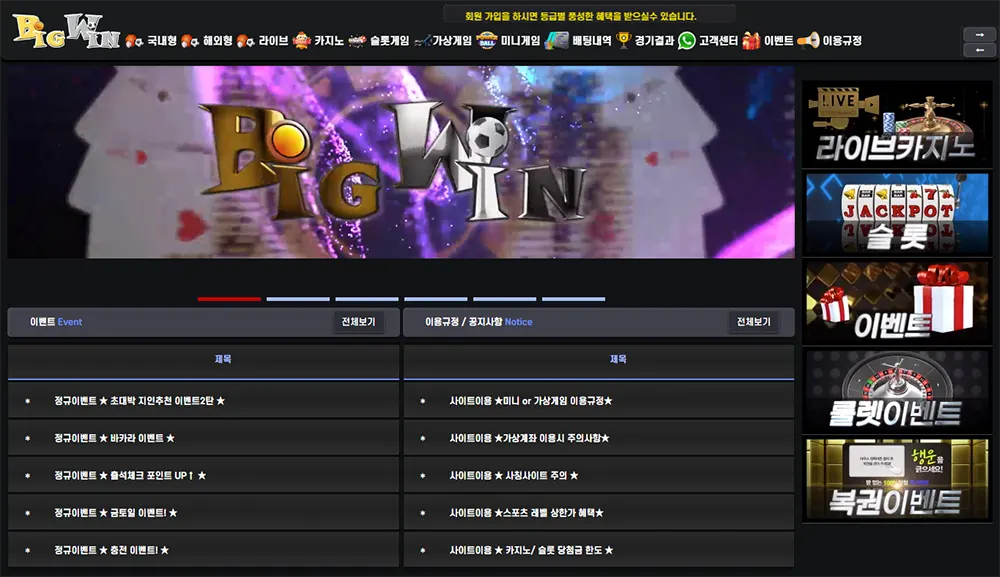The image size is (1000, 577).
Task: Open 이벤트 via the gift icon in the nav
Action: click(x=751, y=40)
